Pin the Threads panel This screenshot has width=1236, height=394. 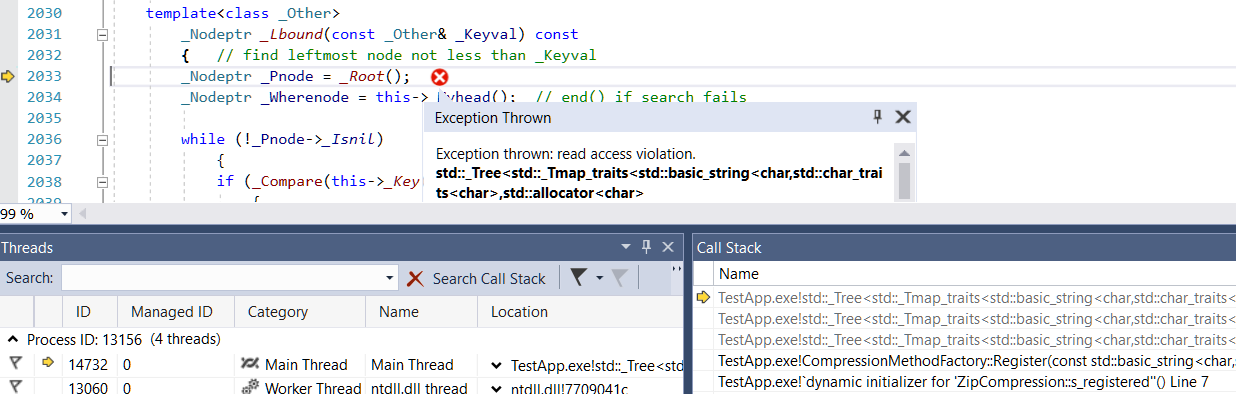646,247
